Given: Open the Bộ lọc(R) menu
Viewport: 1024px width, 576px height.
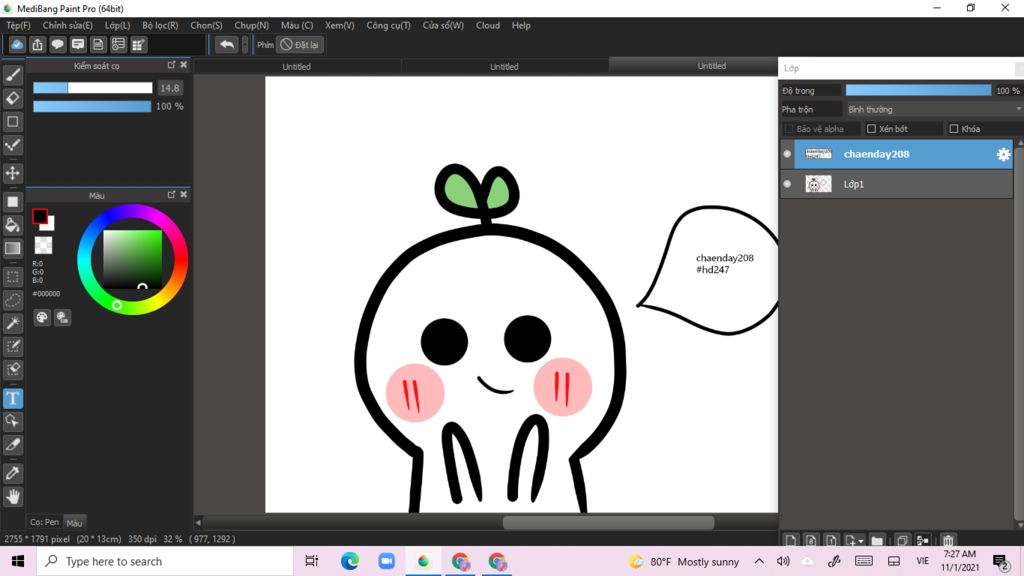Looking at the screenshot, I should tap(160, 25).
